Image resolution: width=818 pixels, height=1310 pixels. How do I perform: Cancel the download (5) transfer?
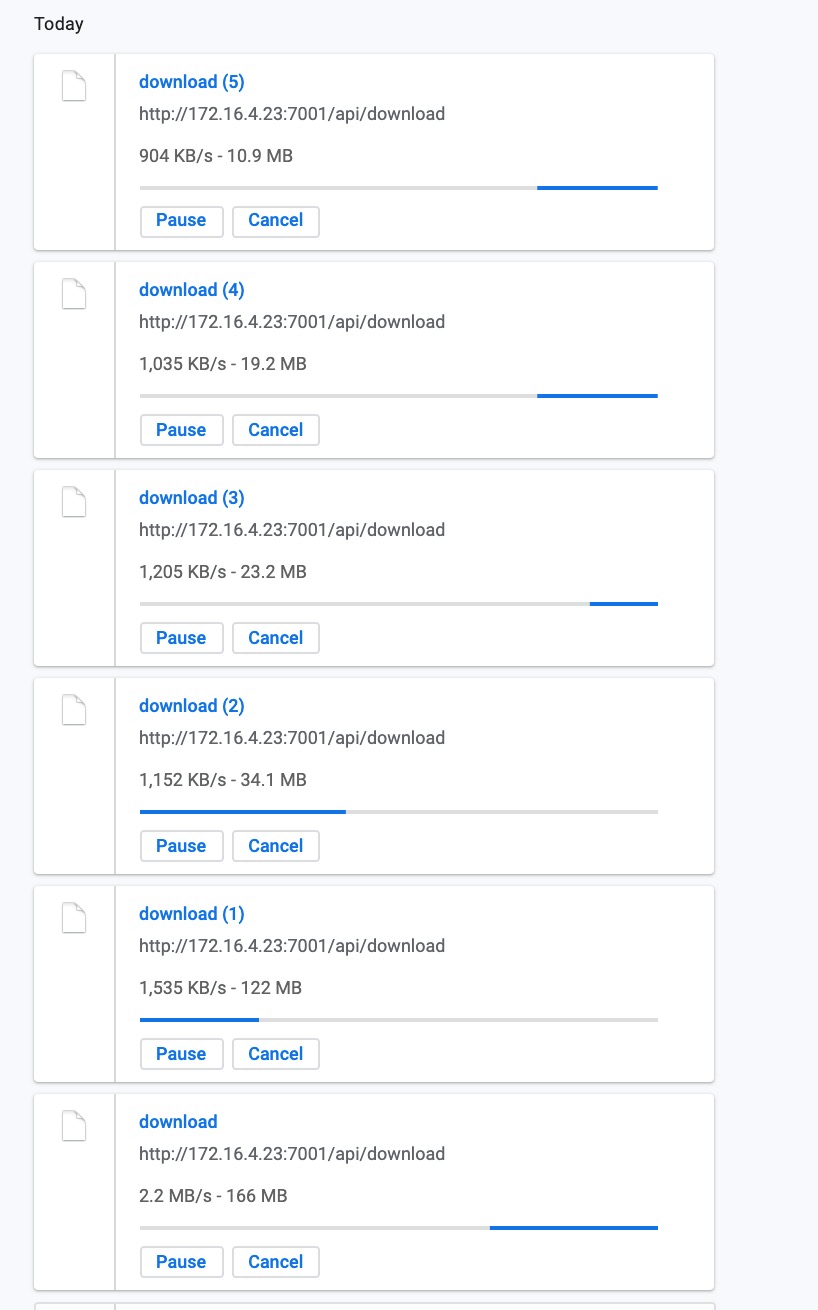(275, 221)
